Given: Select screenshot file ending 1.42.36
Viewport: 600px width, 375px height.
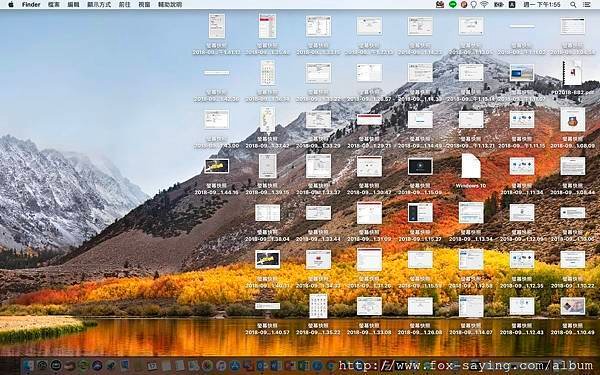Looking at the screenshot, I should pos(217,73).
